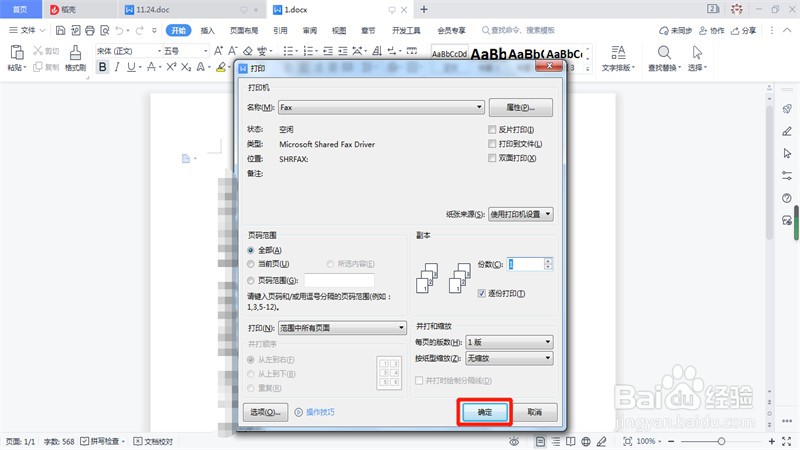Click the Select (选择) cursor tool
The image size is (800, 450).
pyautogui.click(x=697, y=53)
